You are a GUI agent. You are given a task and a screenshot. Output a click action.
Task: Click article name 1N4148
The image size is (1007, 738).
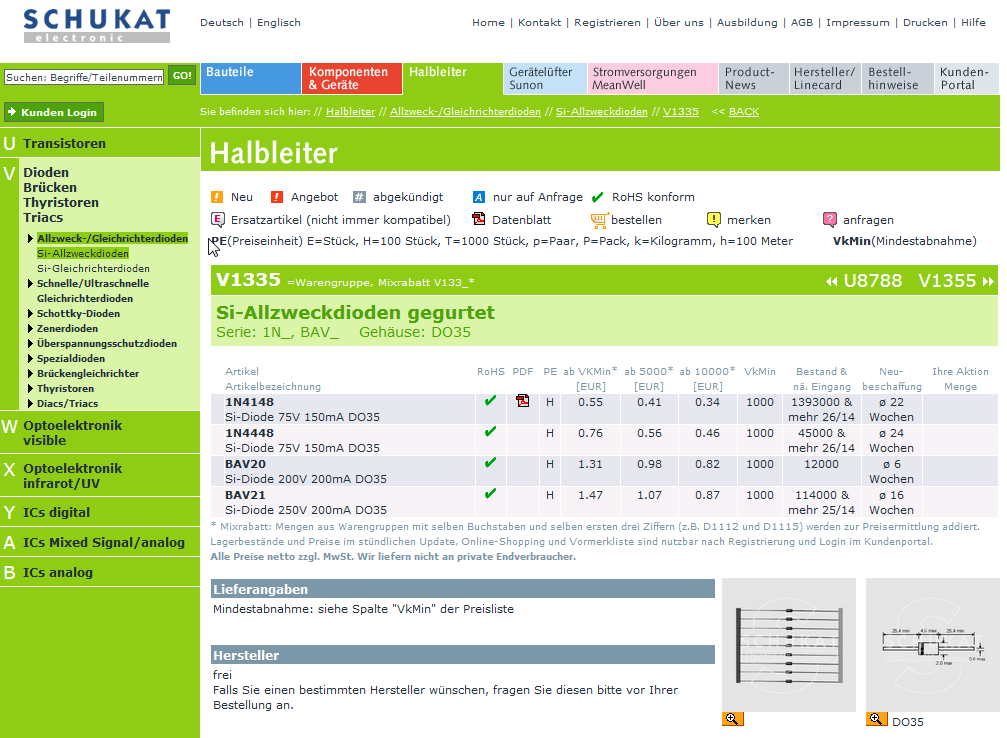click(249, 402)
